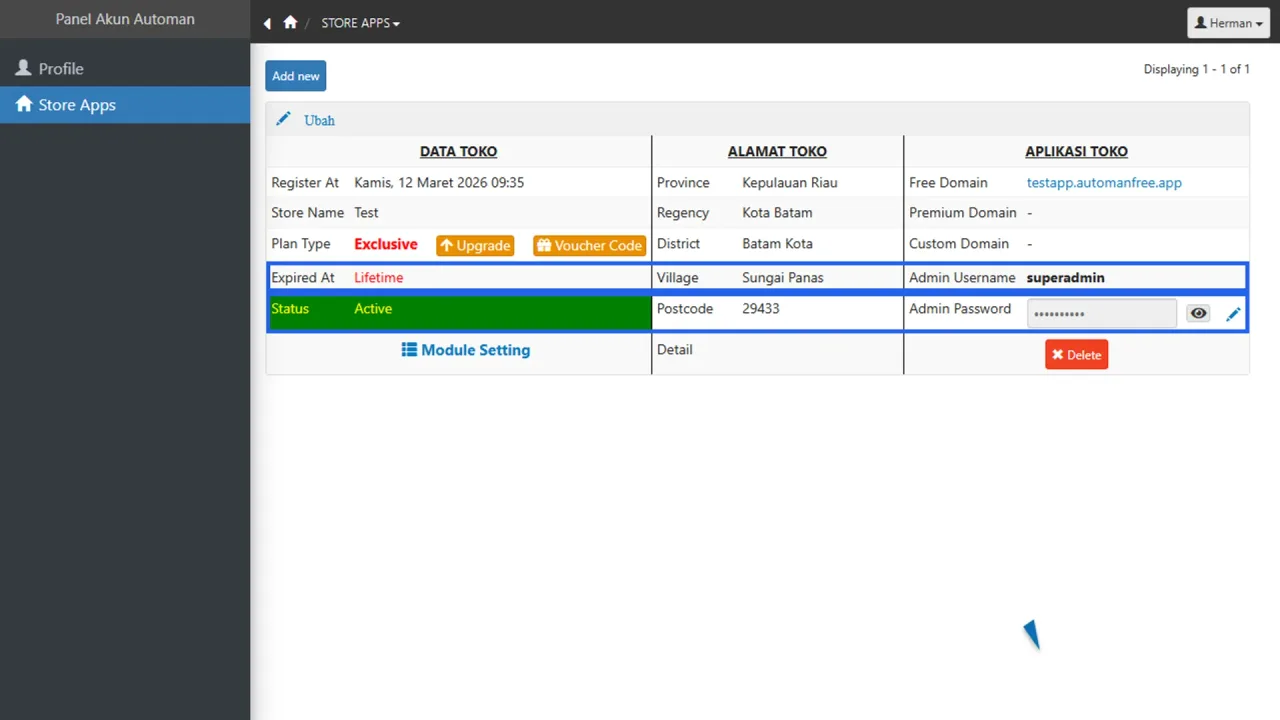Click the back arrow icon in top bar
1280x720 pixels.
pos(267,23)
